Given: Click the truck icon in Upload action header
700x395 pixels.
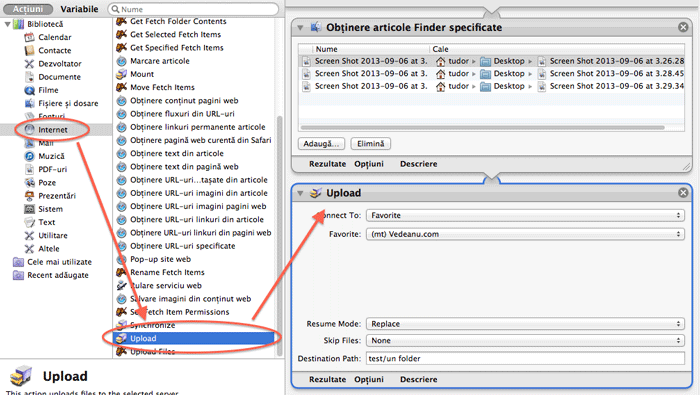Looking at the screenshot, I should click(x=316, y=193).
